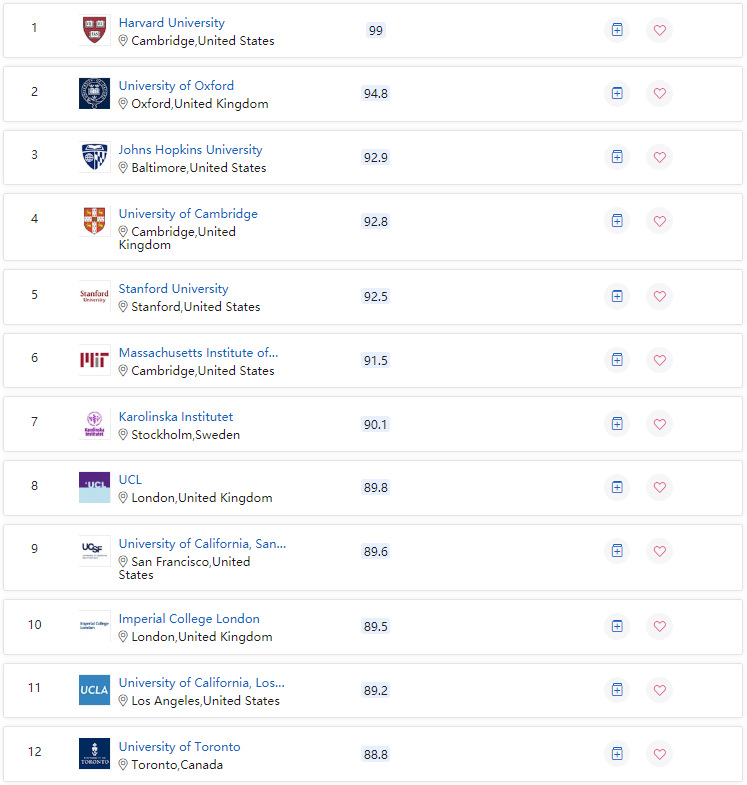Favorite University of Toronto with heart
This screenshot has width=747, height=785.
coord(659,753)
